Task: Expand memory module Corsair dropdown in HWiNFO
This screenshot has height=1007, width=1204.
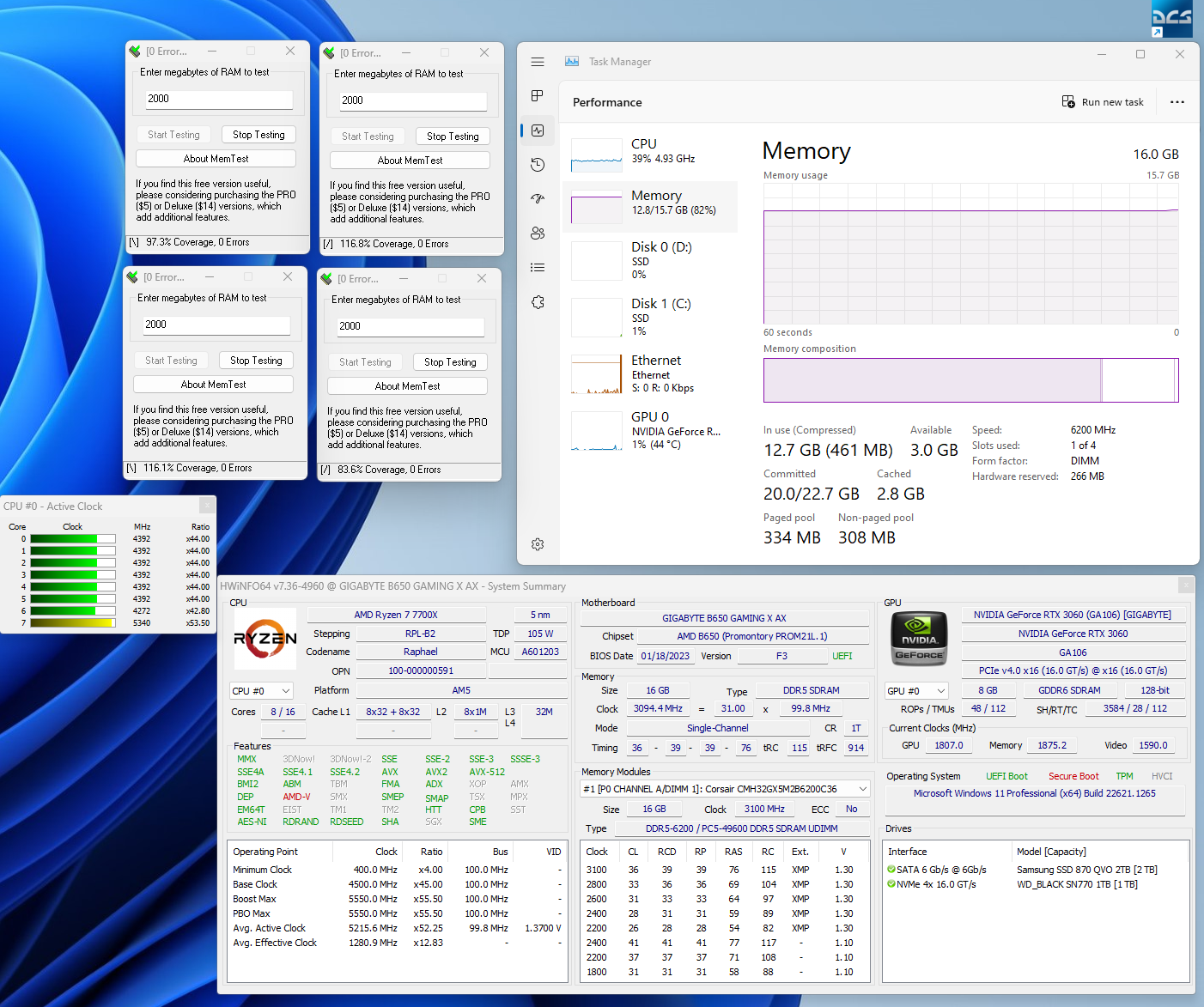Action: coord(726,789)
